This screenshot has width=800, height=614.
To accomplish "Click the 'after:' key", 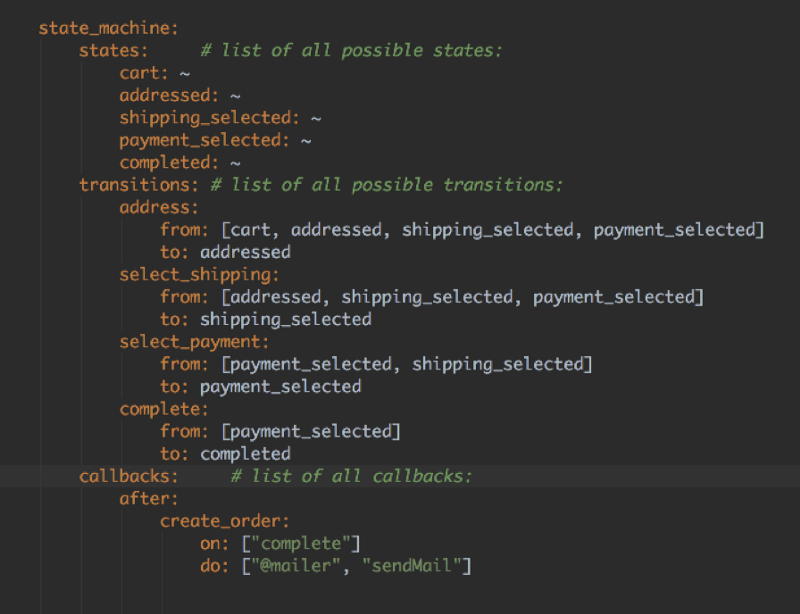I will click(149, 499).
